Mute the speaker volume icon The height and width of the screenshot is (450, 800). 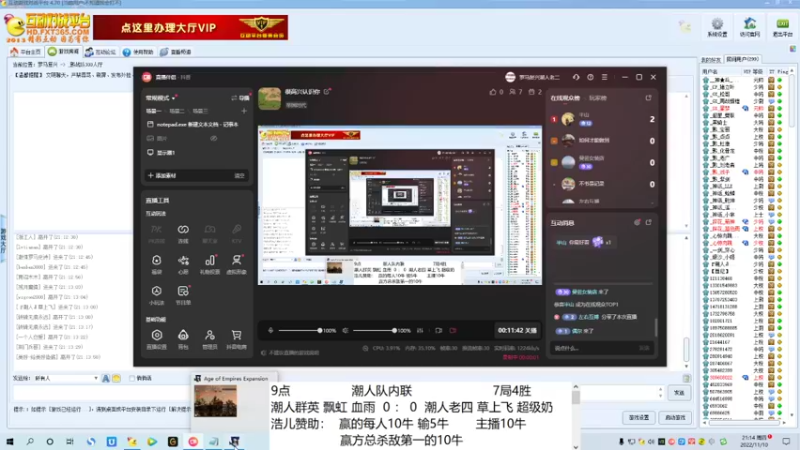click(x=345, y=331)
